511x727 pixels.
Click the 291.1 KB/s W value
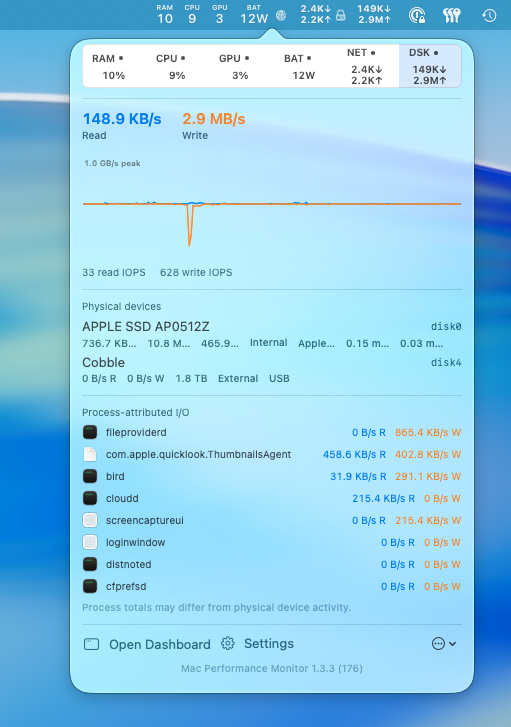pyautogui.click(x=428, y=476)
